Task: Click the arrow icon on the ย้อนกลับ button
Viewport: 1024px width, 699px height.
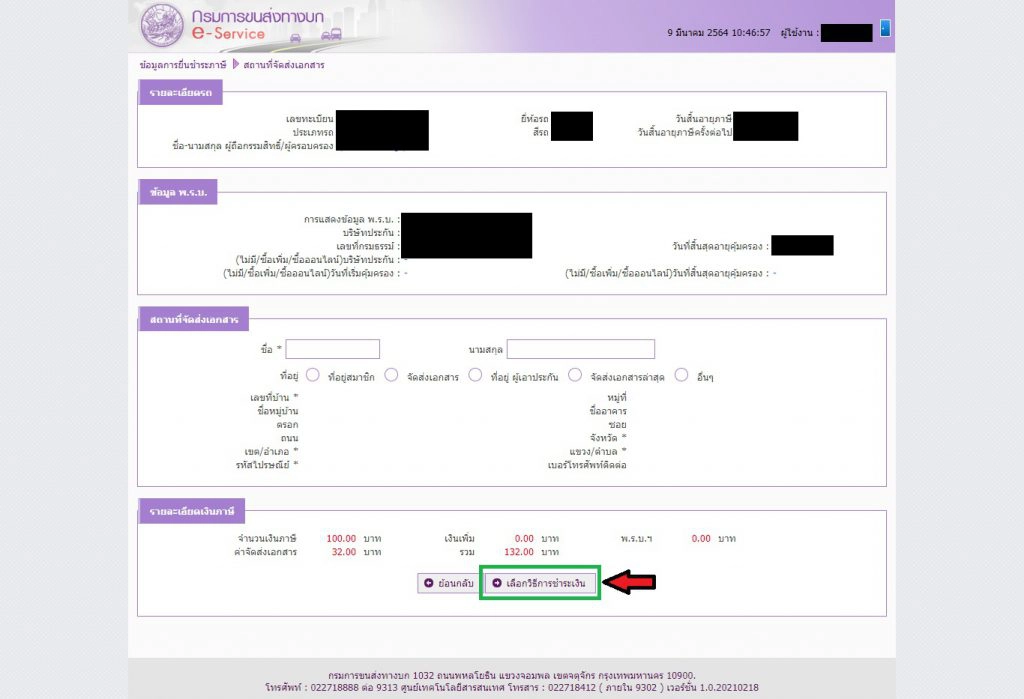Action: (x=429, y=582)
